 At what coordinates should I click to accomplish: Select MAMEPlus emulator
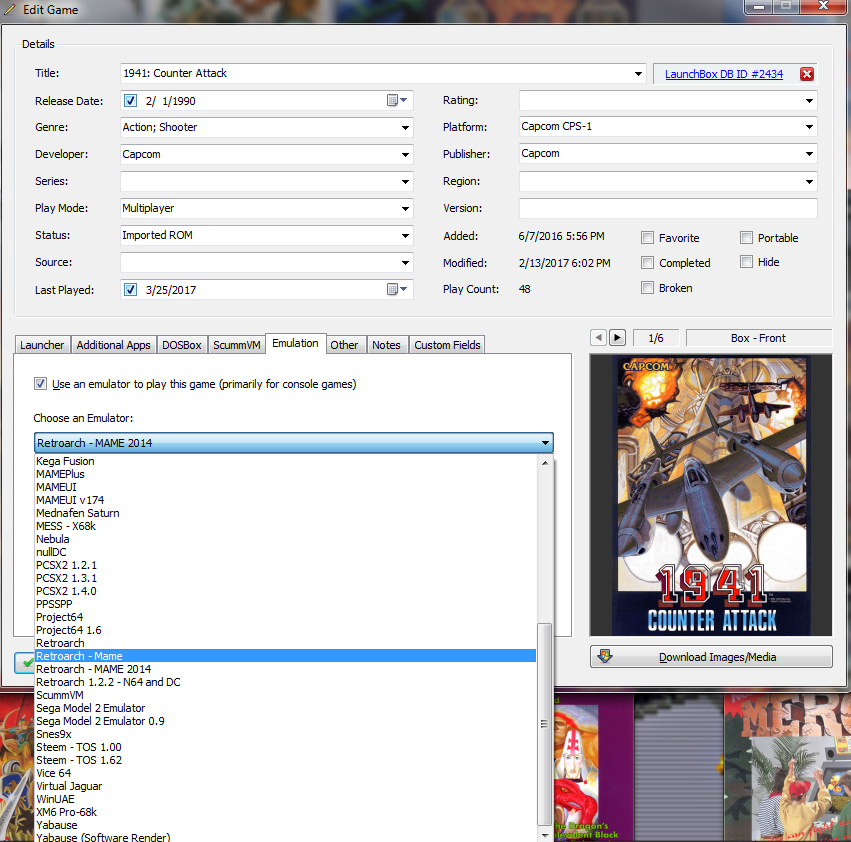tap(285, 474)
